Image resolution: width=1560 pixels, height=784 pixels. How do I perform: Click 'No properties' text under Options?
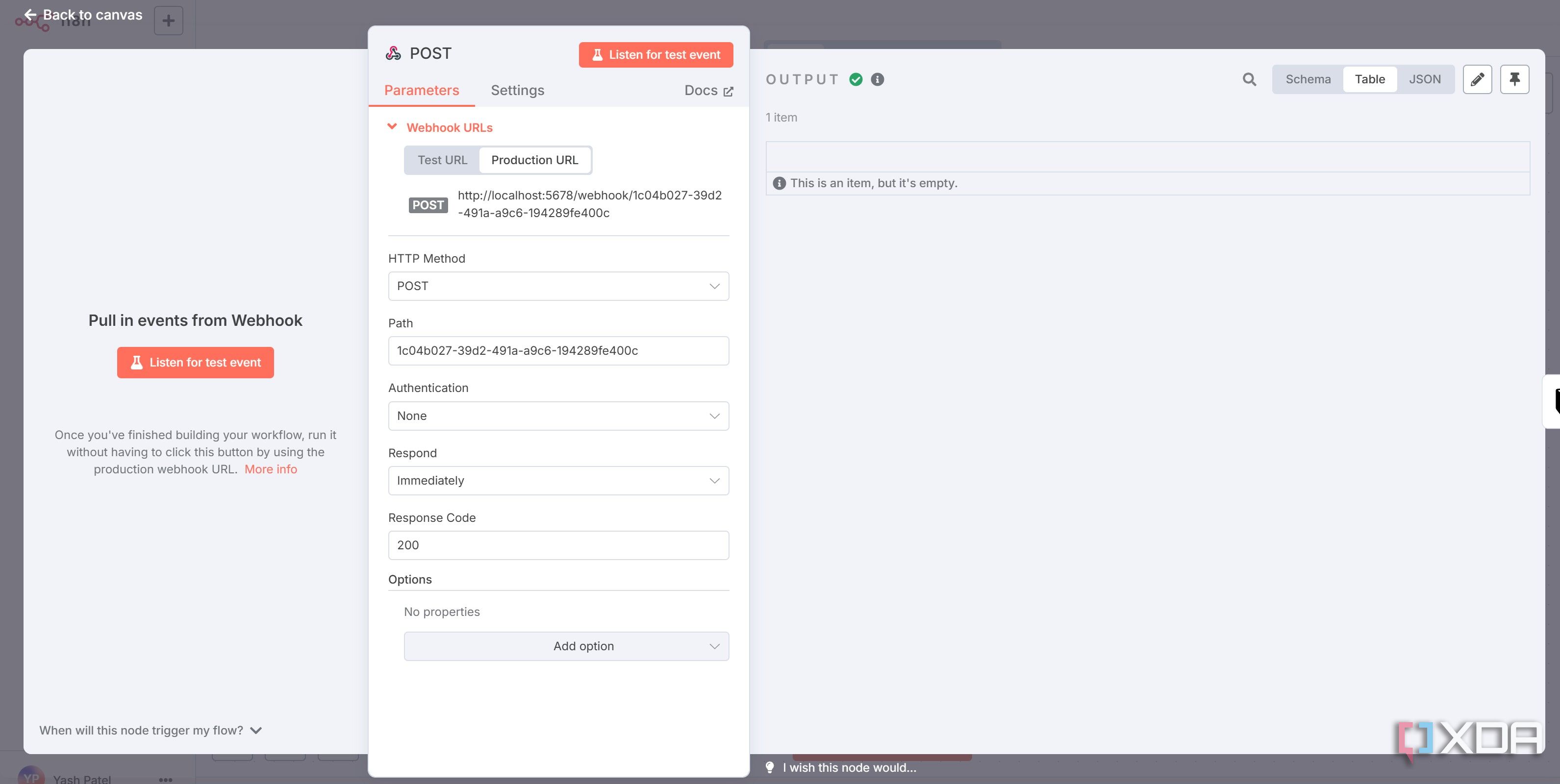pyautogui.click(x=441, y=612)
